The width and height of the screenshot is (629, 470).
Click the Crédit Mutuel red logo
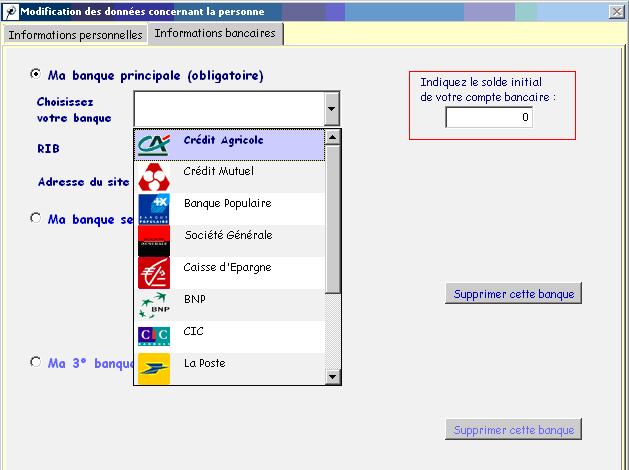coord(154,177)
